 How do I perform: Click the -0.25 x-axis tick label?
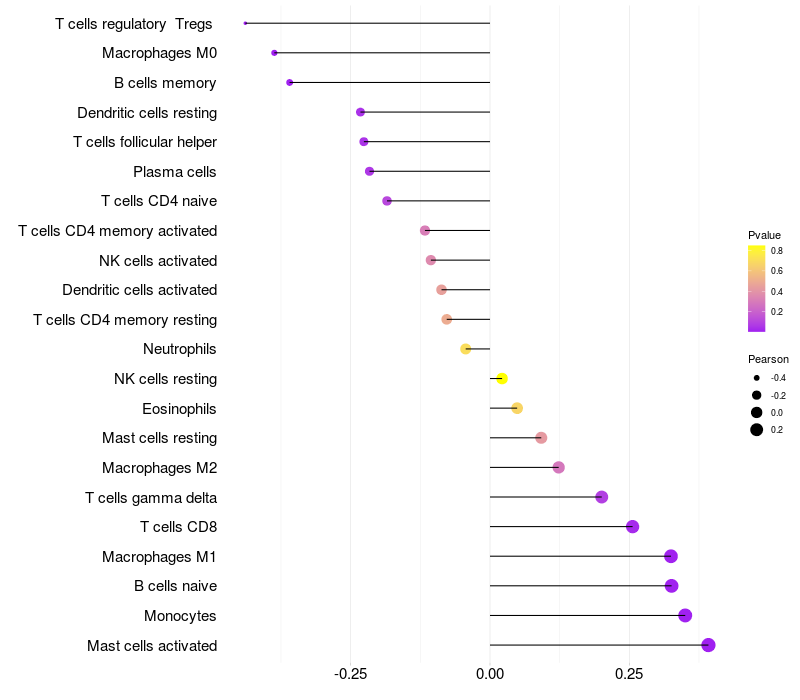pos(351,674)
